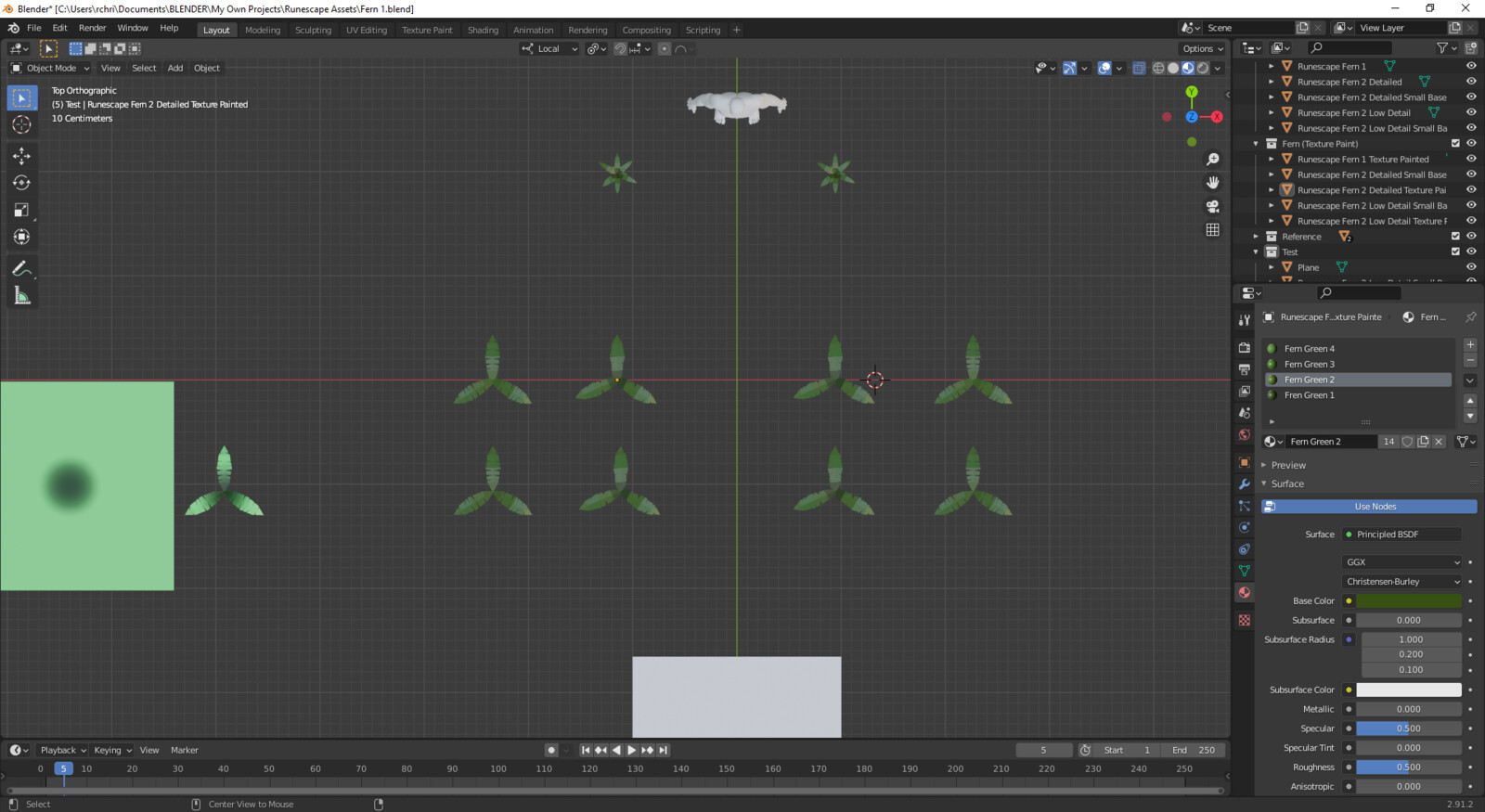This screenshot has height=812, width=1485.
Task: Collapse the Test collection
Action: (1256, 252)
